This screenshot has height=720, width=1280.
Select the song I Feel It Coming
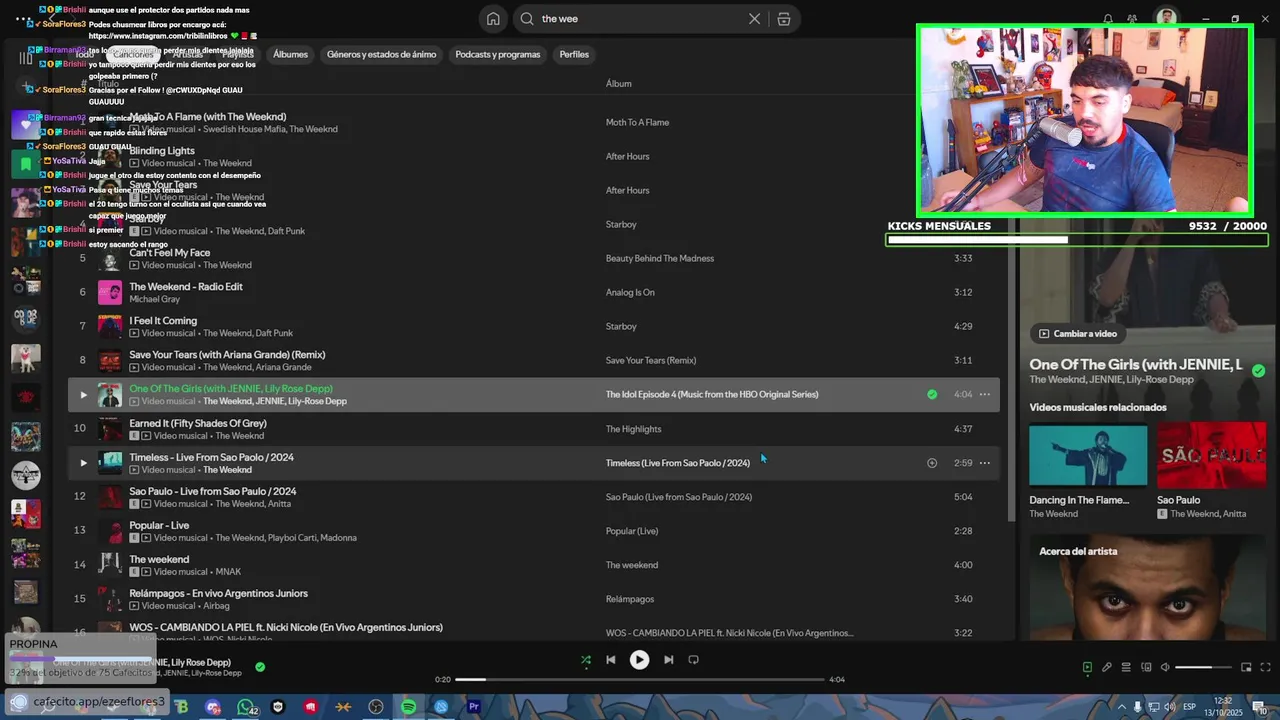163,321
